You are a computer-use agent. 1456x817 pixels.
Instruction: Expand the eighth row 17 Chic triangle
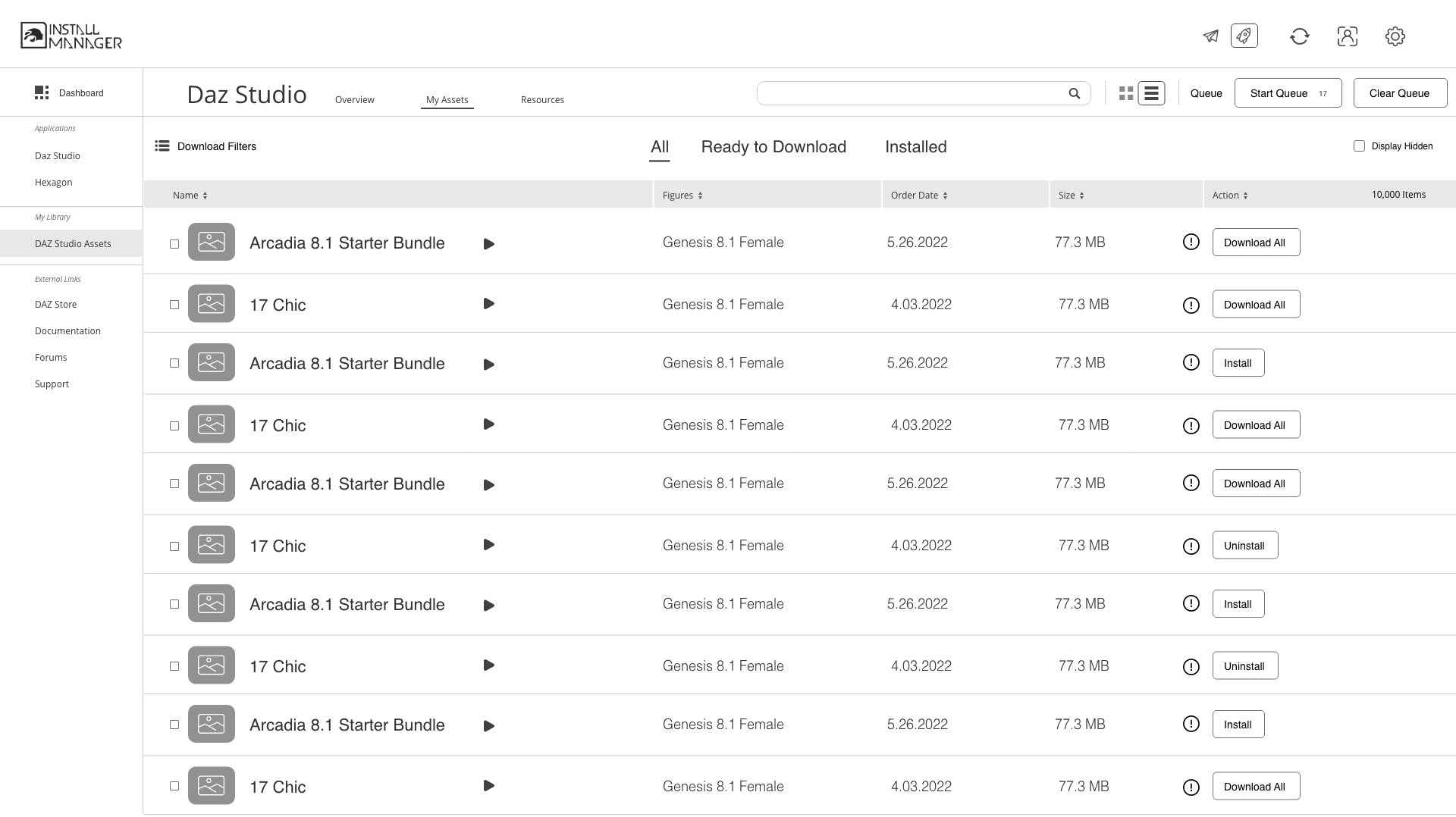489,665
